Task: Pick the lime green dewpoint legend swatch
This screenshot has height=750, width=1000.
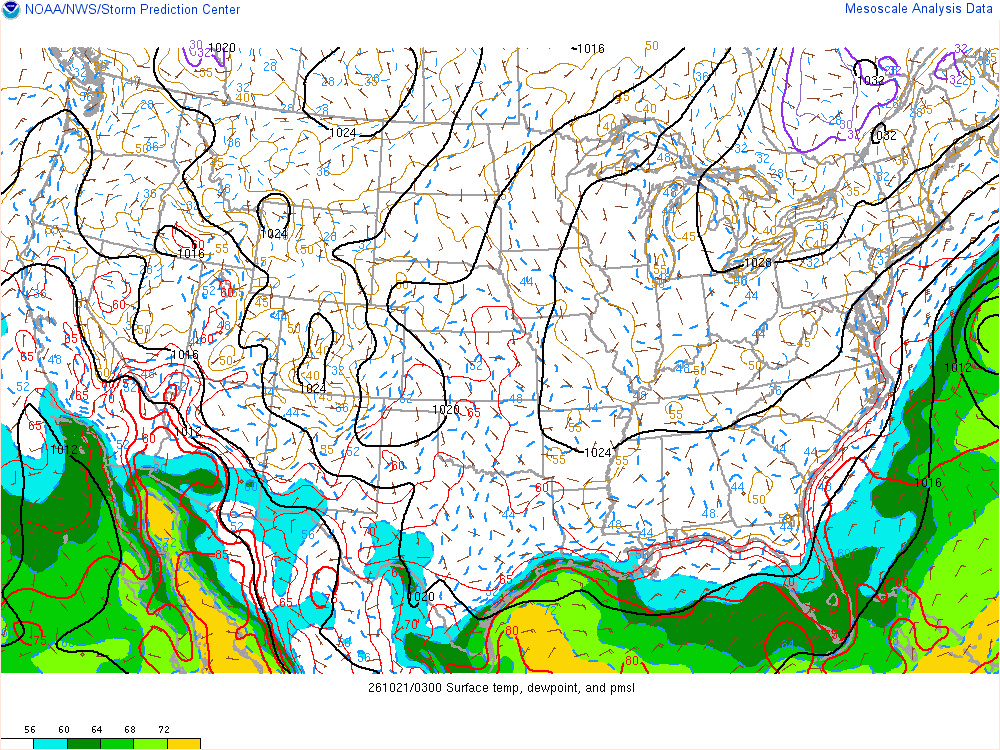Action: [x=151, y=744]
